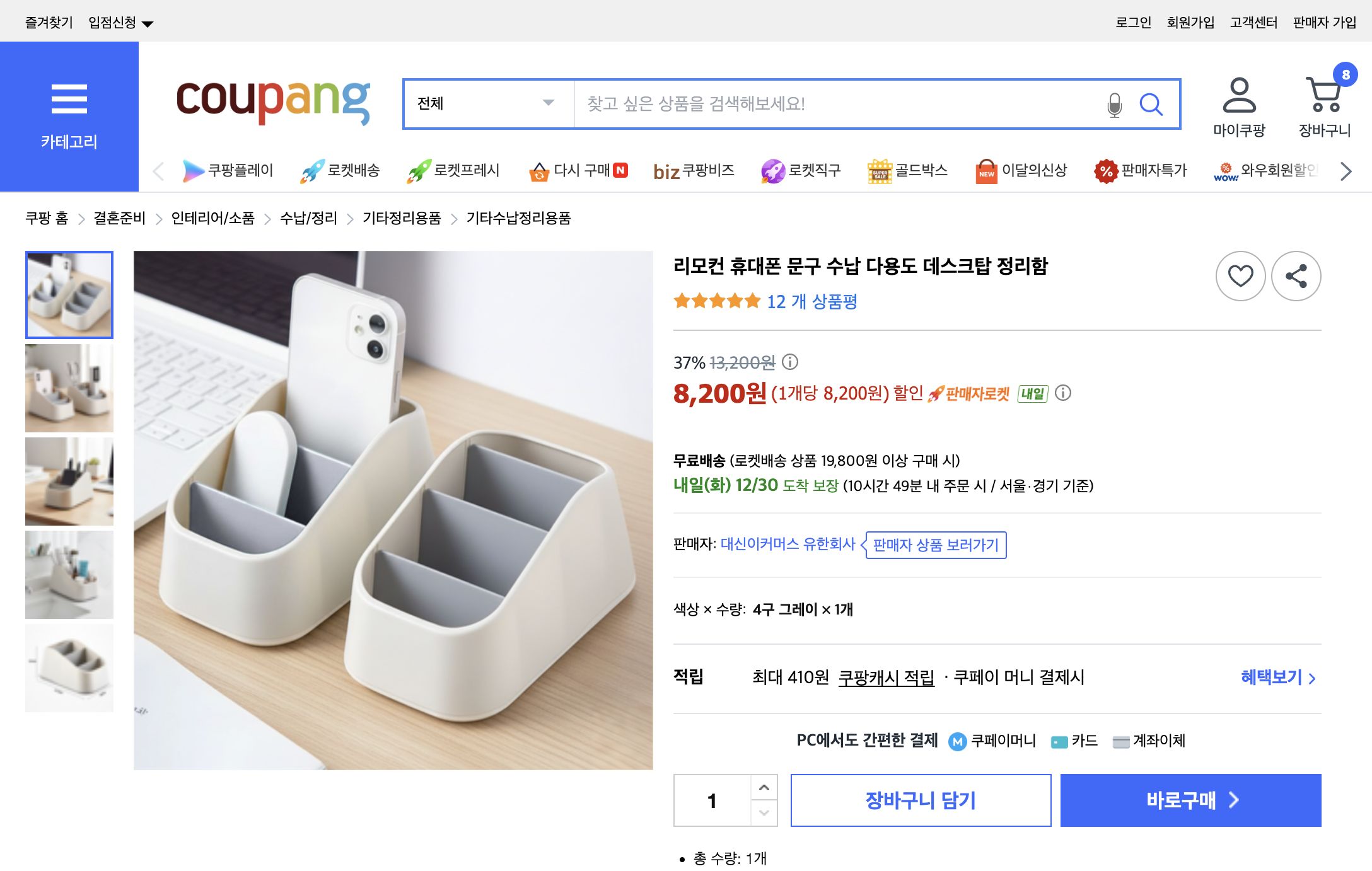Click the share icon on the product
The image size is (1372, 871).
coord(1296,276)
